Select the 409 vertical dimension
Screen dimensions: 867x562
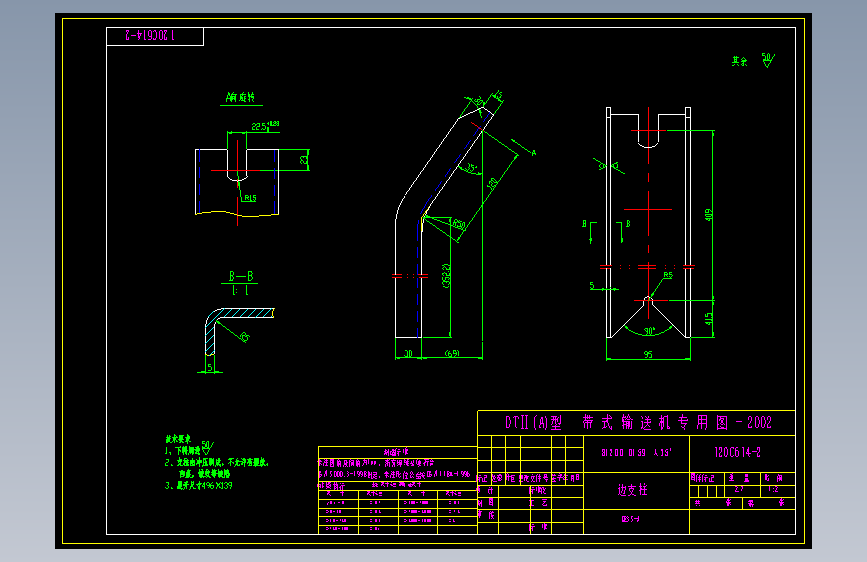pyautogui.click(x=708, y=215)
